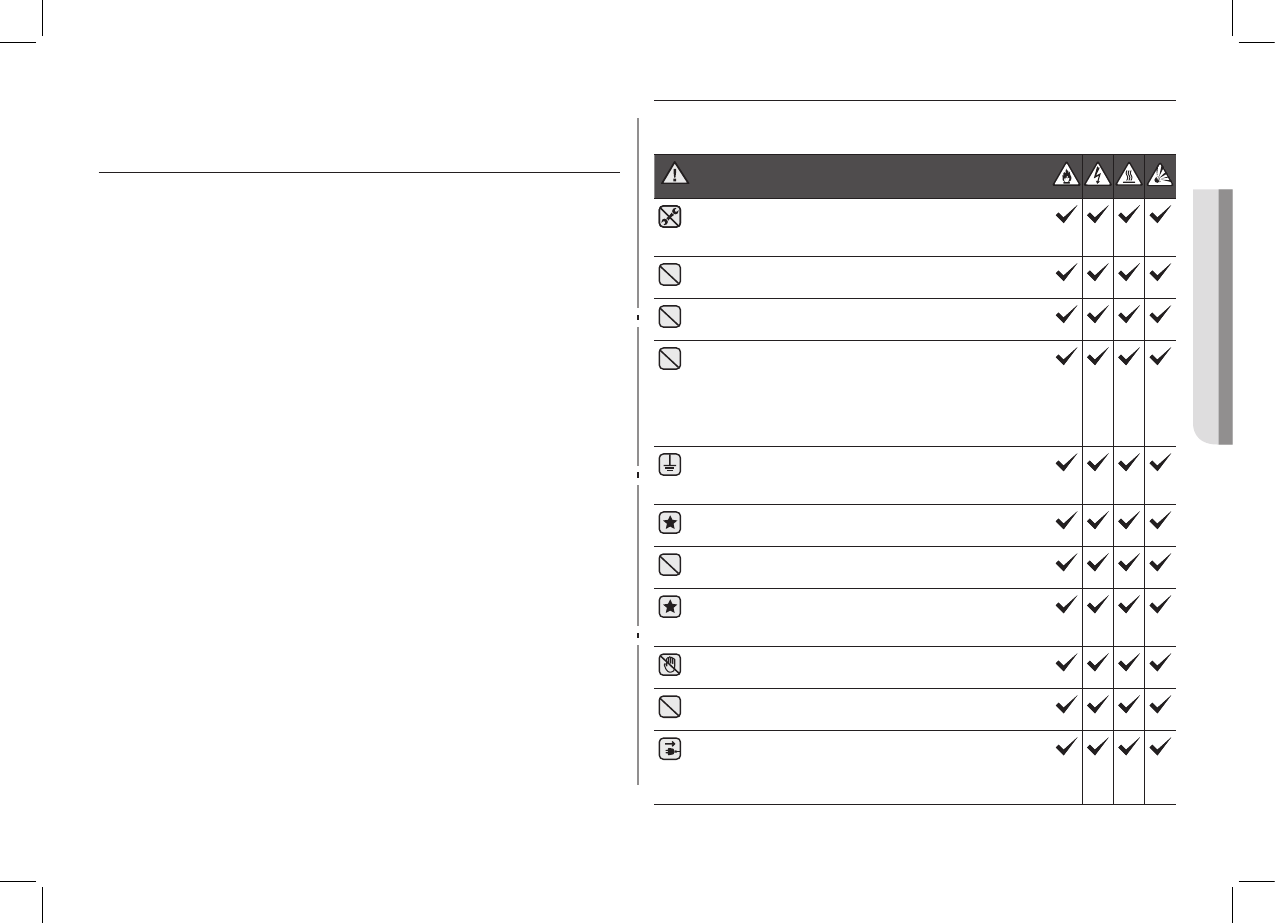Image resolution: width=1275 pixels, height=923 pixels.
Task: Click the prohibition icon directly below wrench icon
Action: (670, 273)
